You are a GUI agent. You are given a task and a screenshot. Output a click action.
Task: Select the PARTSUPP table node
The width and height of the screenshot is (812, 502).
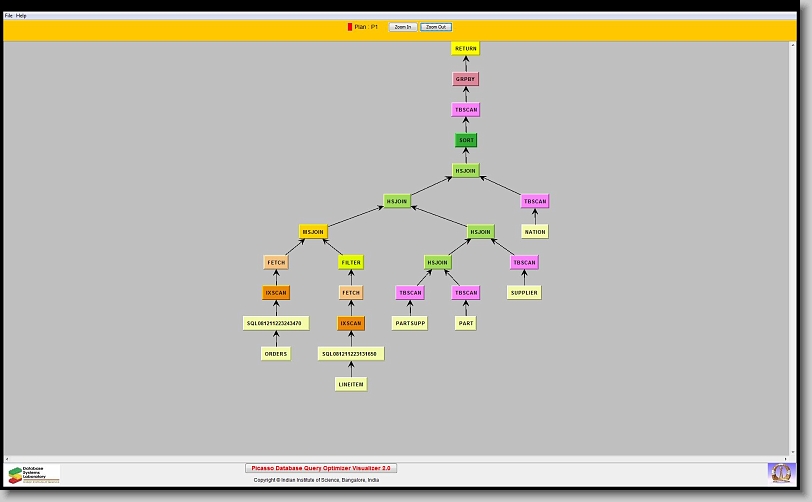410,323
